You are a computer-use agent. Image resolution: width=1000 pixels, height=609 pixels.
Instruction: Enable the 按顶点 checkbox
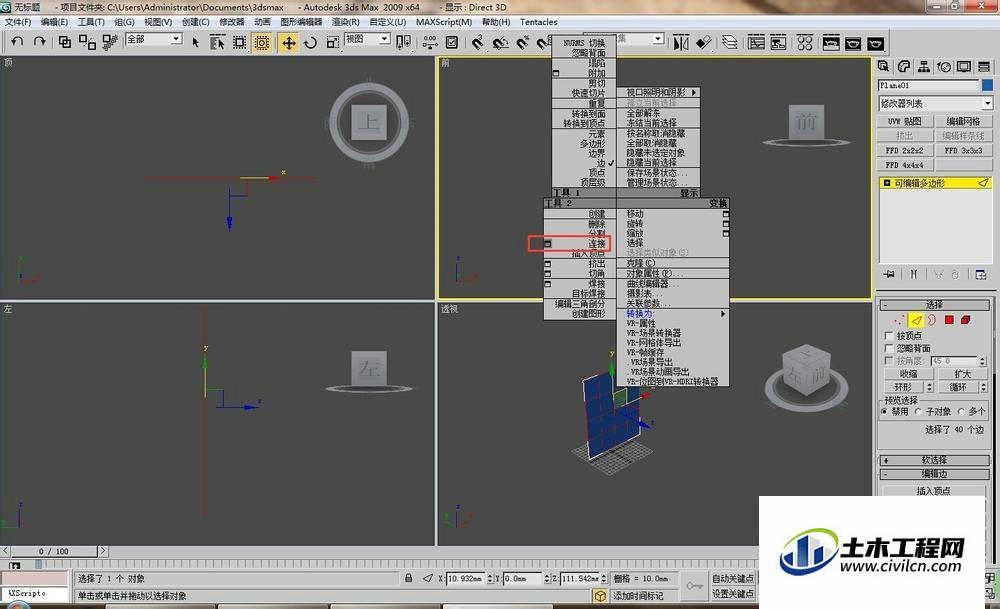889,335
